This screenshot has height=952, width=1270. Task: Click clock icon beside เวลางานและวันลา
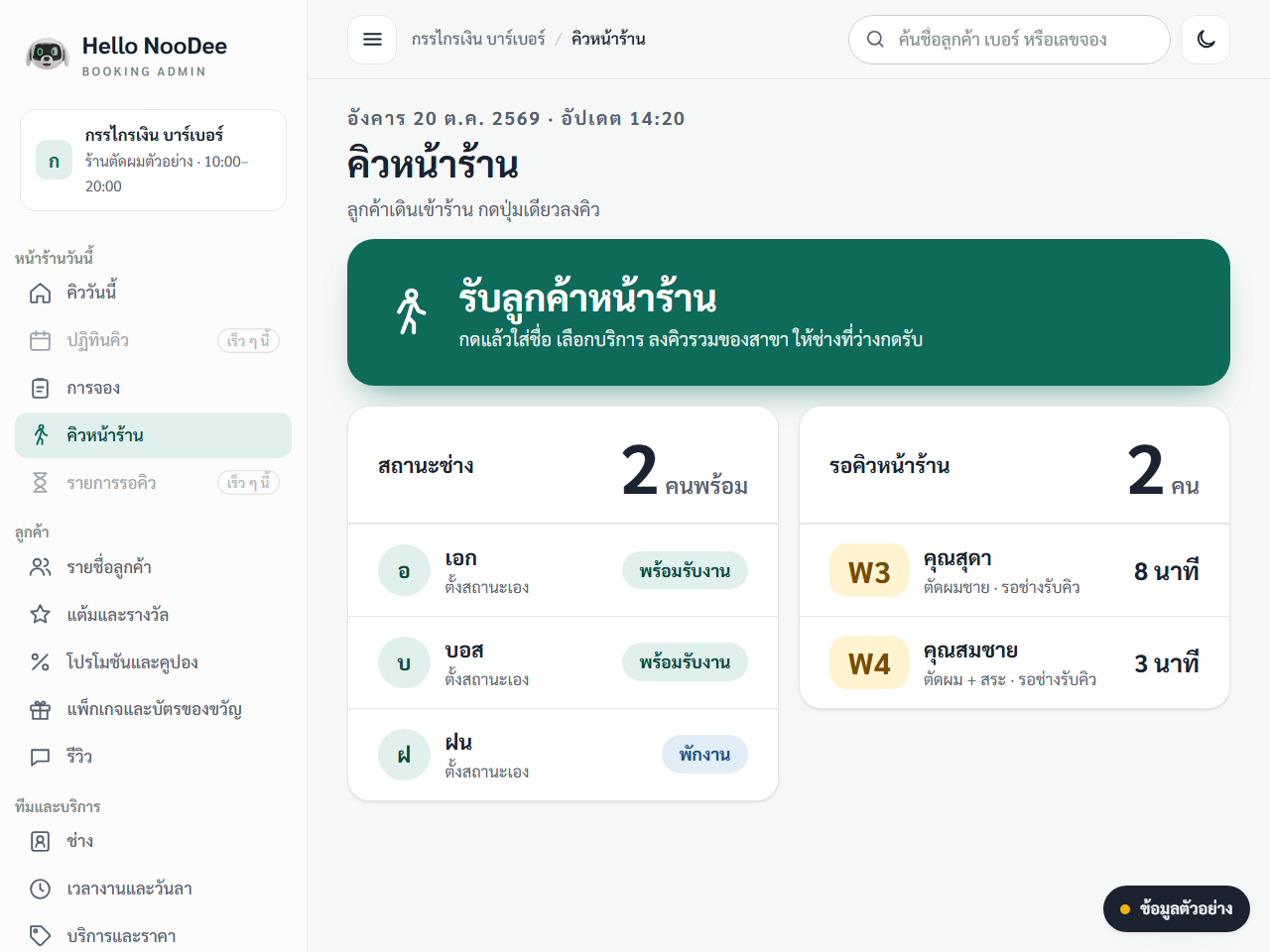[40, 889]
